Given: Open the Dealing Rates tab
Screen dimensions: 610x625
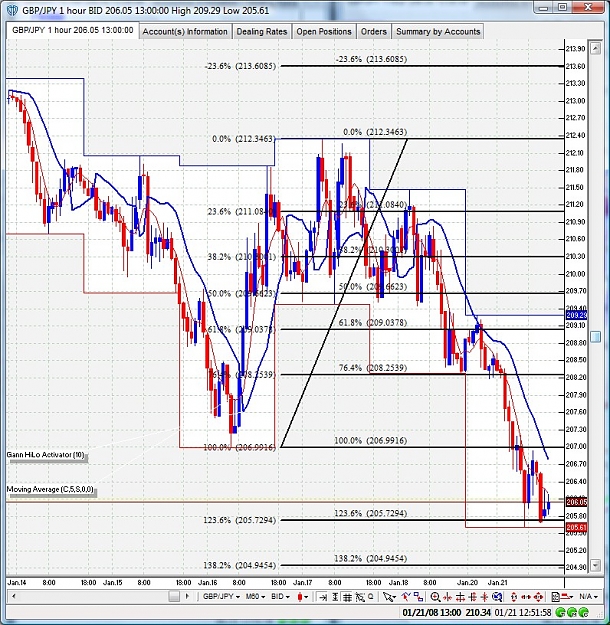Looking at the screenshot, I should pos(262,31).
